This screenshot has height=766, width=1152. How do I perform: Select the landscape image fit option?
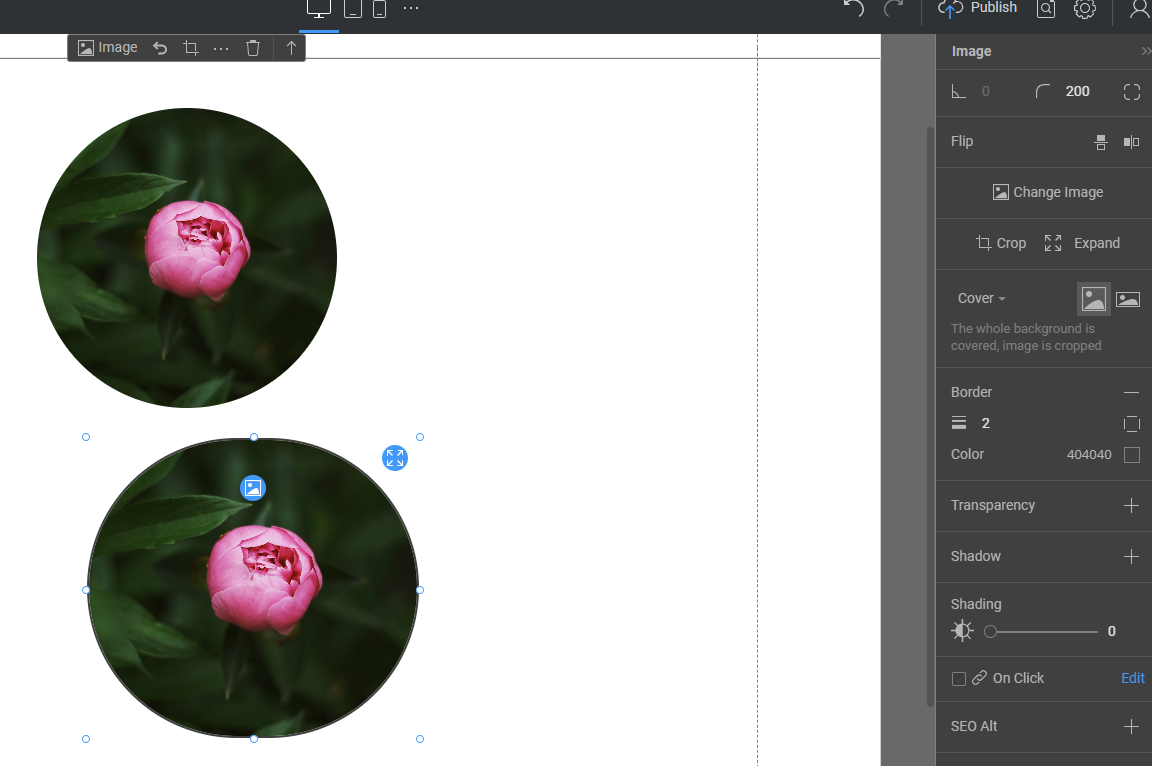(x=1128, y=299)
